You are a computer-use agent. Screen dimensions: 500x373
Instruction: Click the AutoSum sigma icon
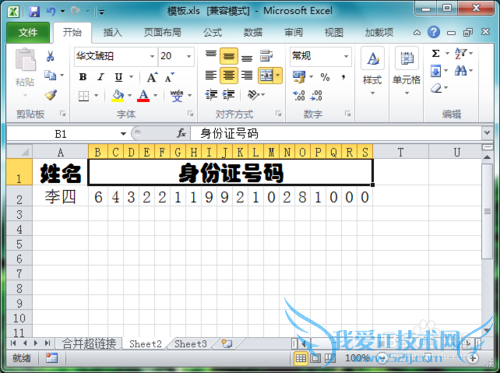coord(436,53)
